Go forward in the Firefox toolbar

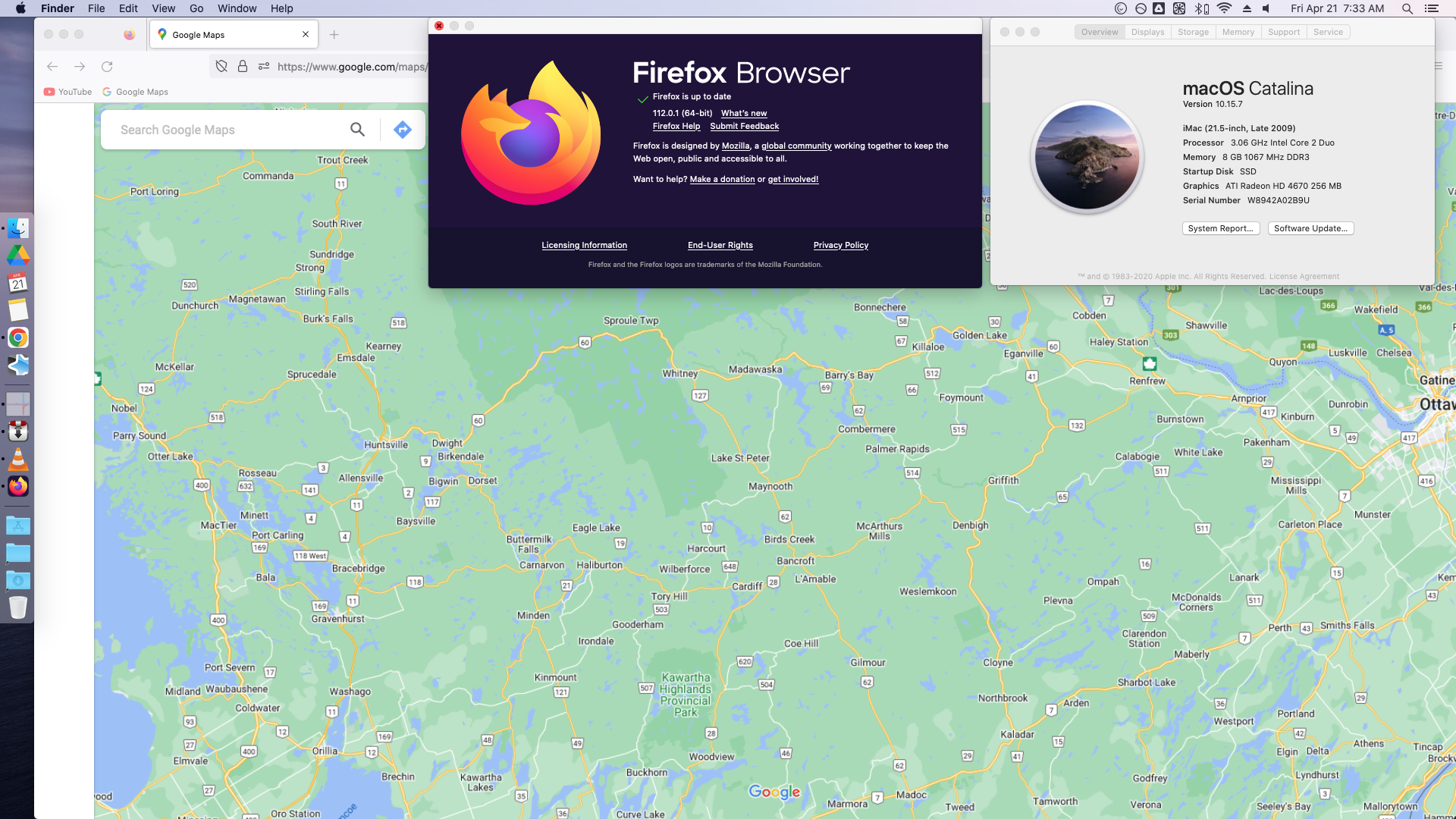click(80, 67)
